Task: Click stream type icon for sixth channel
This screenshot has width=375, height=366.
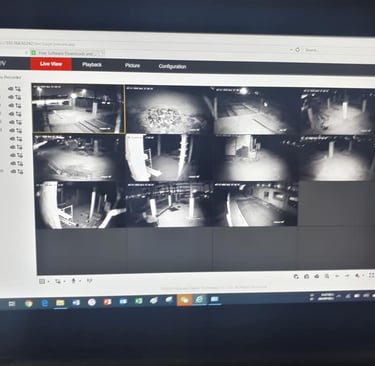Action: click(19, 131)
